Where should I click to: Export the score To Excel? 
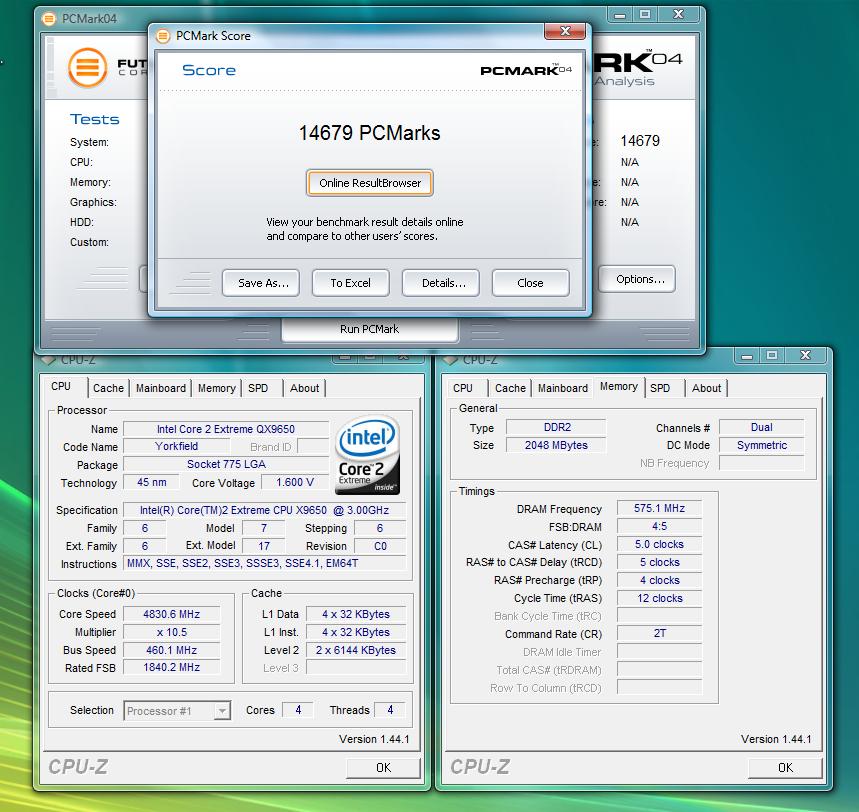coord(351,283)
